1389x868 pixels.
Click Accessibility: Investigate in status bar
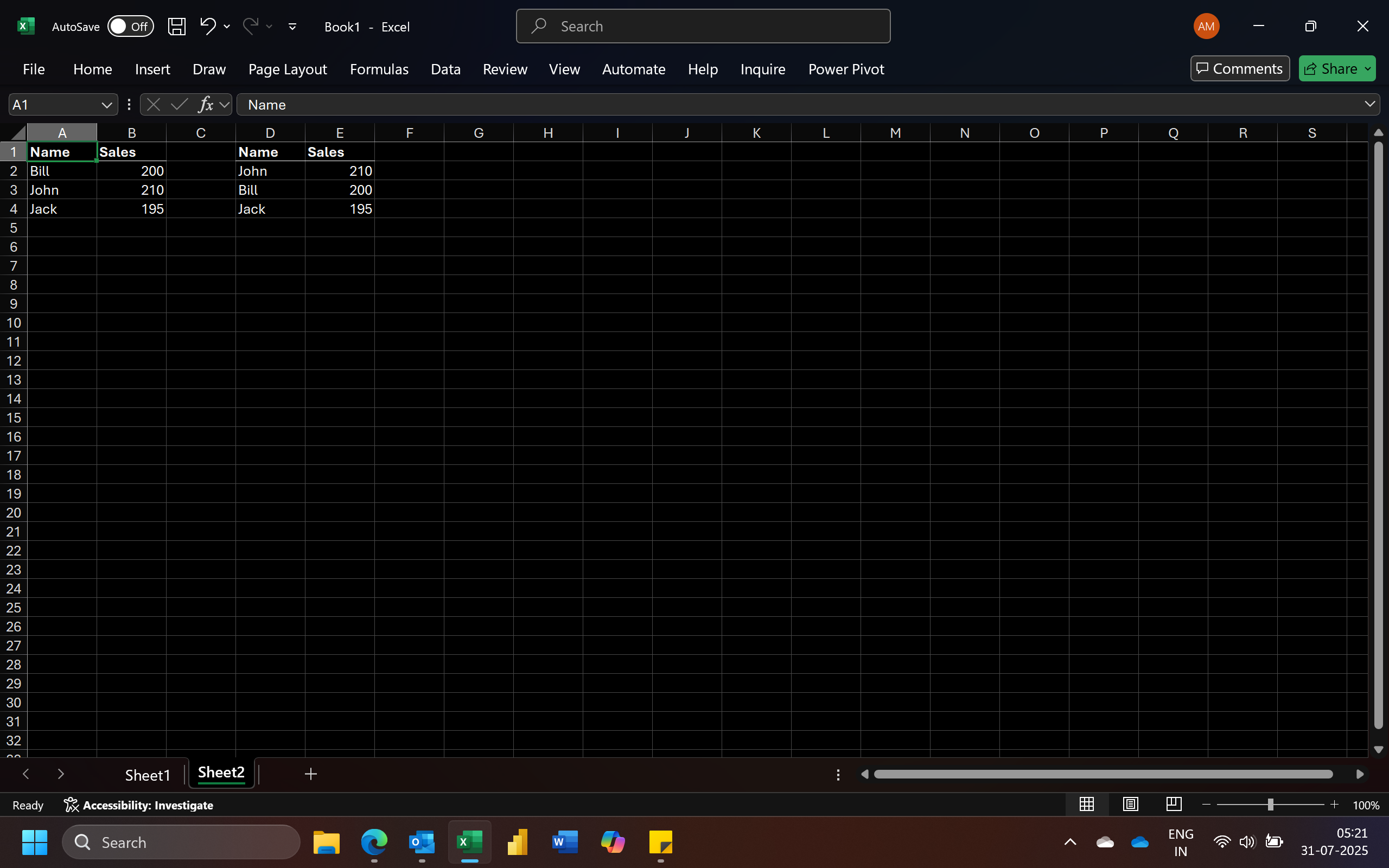pos(138,805)
